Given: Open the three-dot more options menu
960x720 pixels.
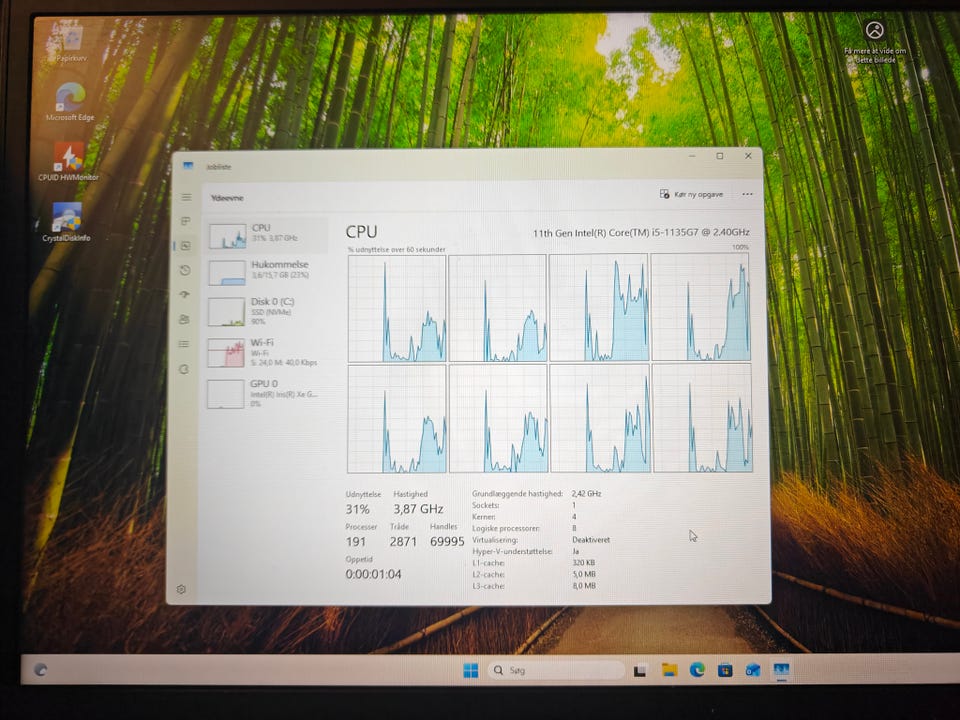Looking at the screenshot, I should click(x=747, y=194).
